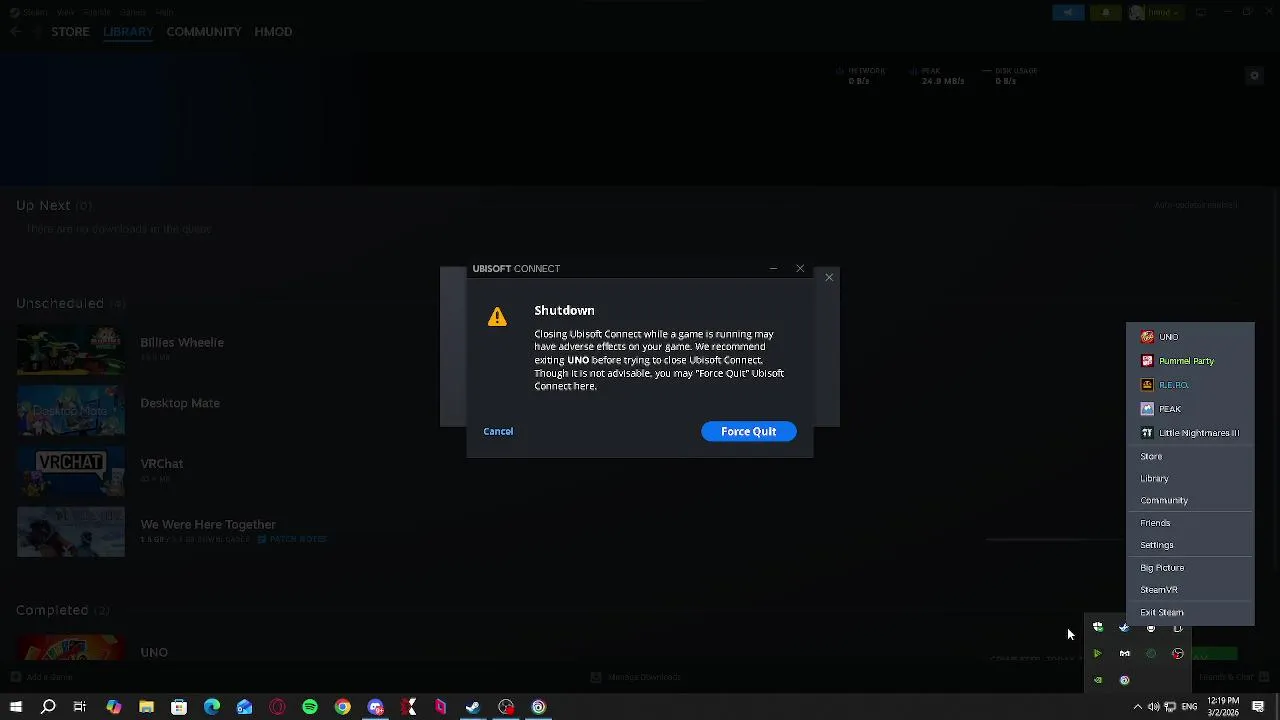The image size is (1280, 720).
Task: Switch to Steam STORE tab
Action: click(x=71, y=32)
